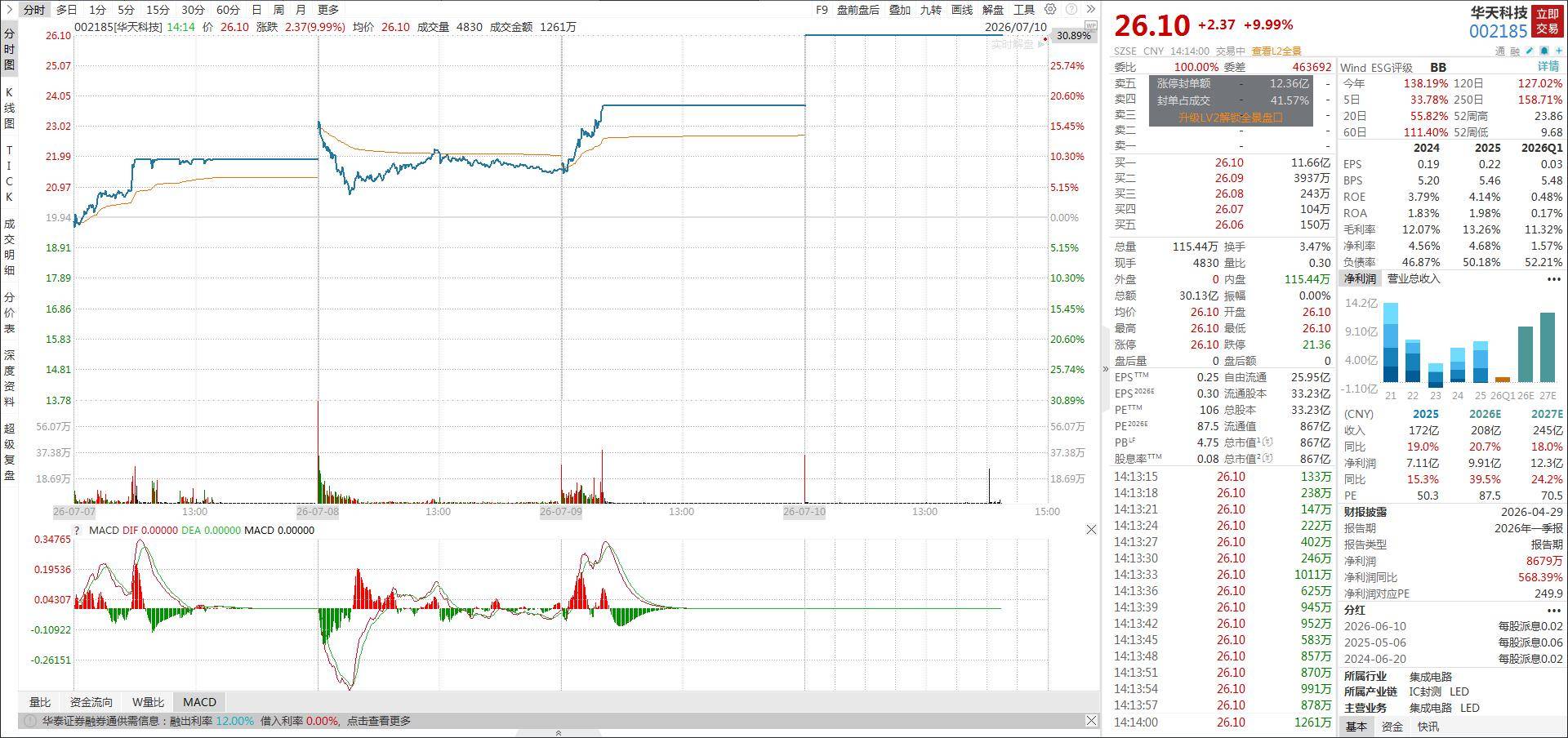The height and width of the screenshot is (738, 1568).
Task: Click the WP watermark icon on the chart
Action: tap(1091, 26)
